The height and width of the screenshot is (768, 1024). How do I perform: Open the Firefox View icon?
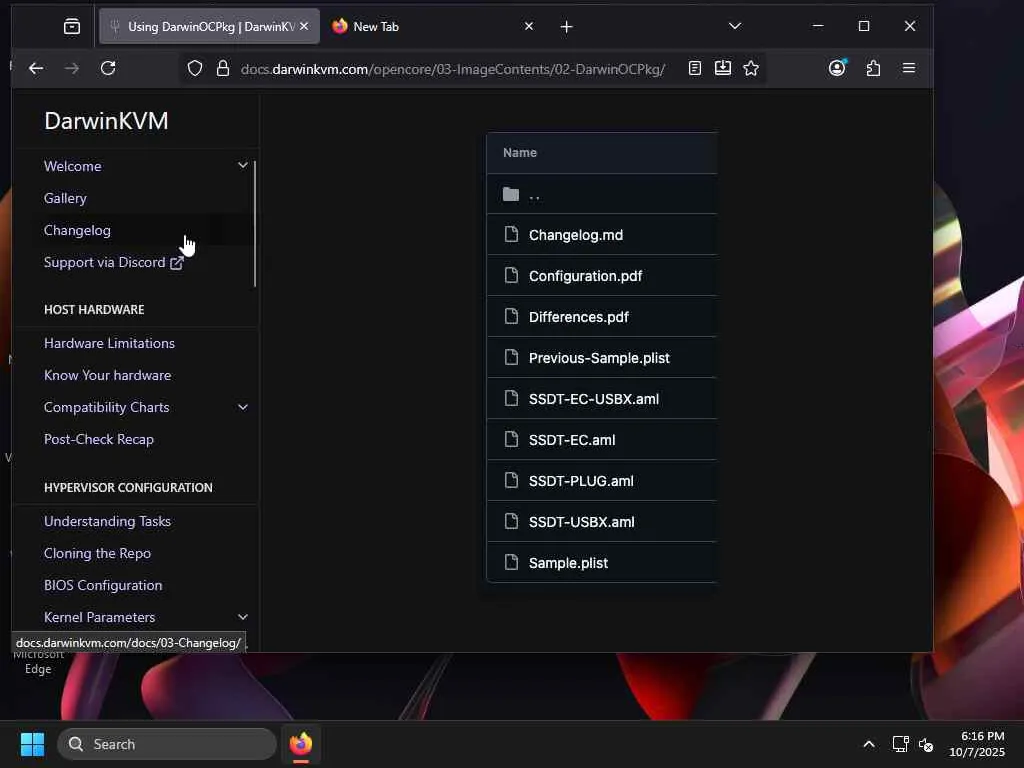pyautogui.click(x=72, y=26)
